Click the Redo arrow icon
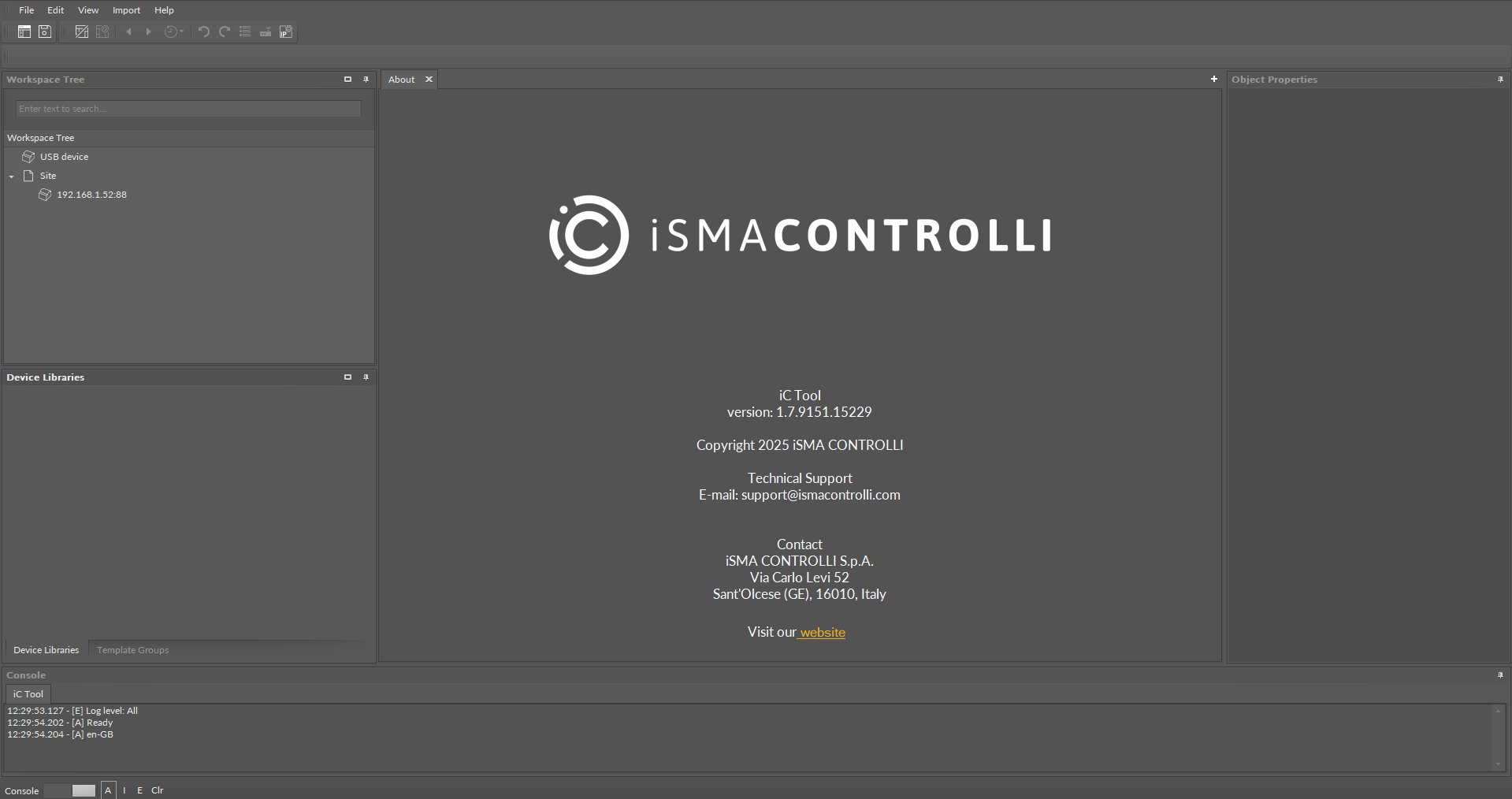This screenshot has height=799, width=1512. point(225,32)
